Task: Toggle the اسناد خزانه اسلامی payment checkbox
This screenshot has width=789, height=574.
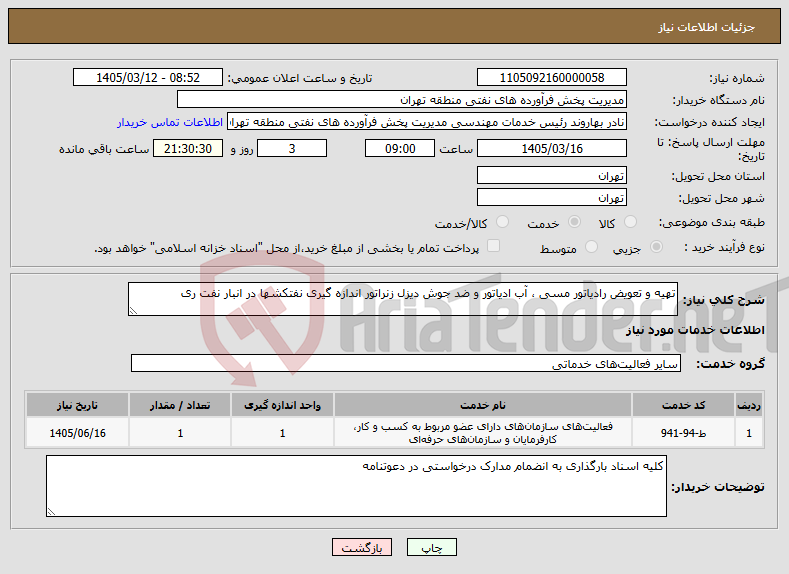Action: 494,245
